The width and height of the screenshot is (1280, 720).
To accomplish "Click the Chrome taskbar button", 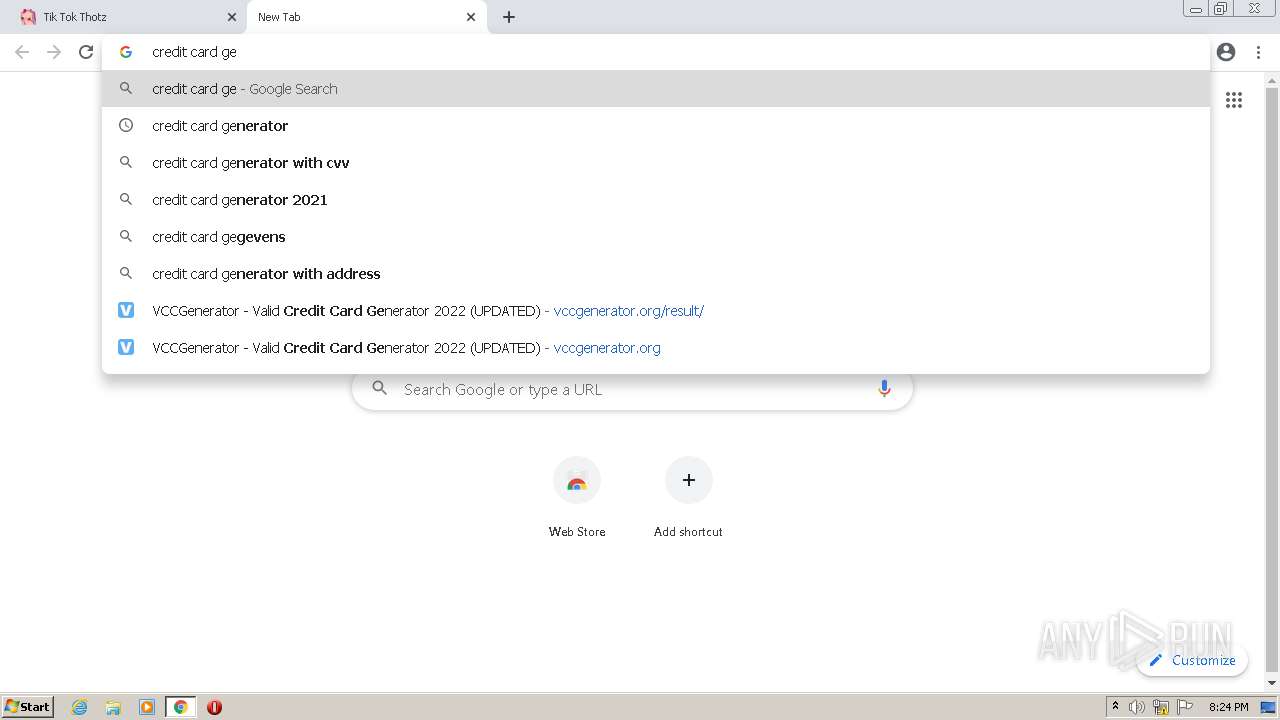I will pyautogui.click(x=181, y=707).
